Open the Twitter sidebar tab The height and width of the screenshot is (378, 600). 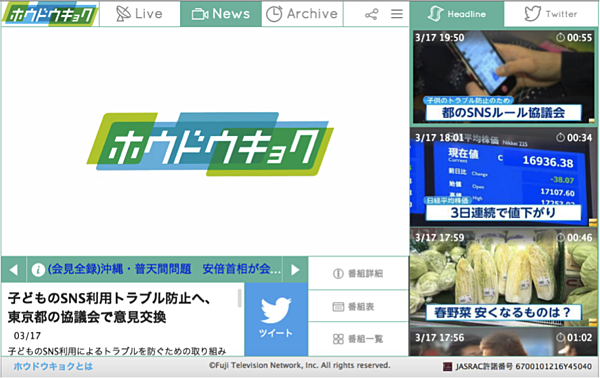tap(551, 14)
